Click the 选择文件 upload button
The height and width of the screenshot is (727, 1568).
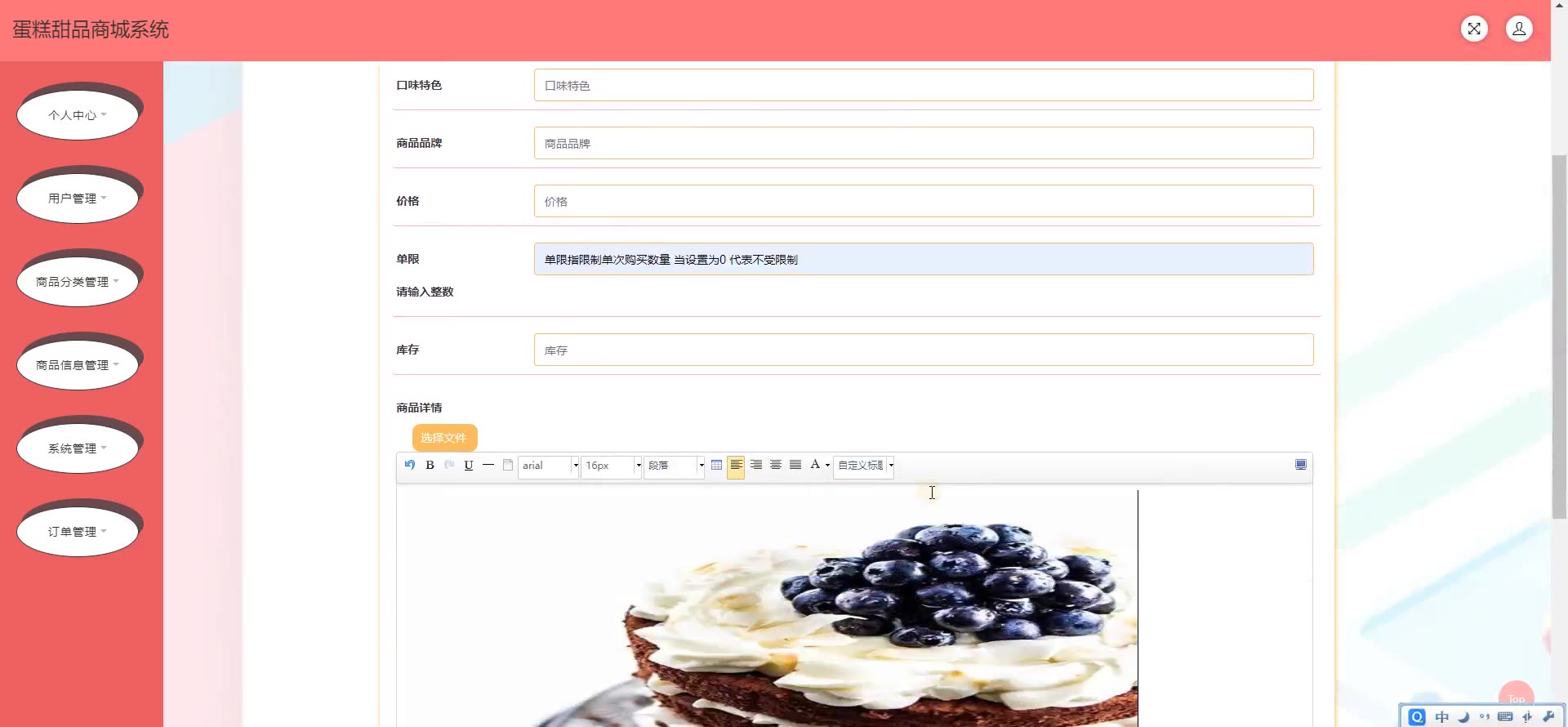click(x=444, y=438)
